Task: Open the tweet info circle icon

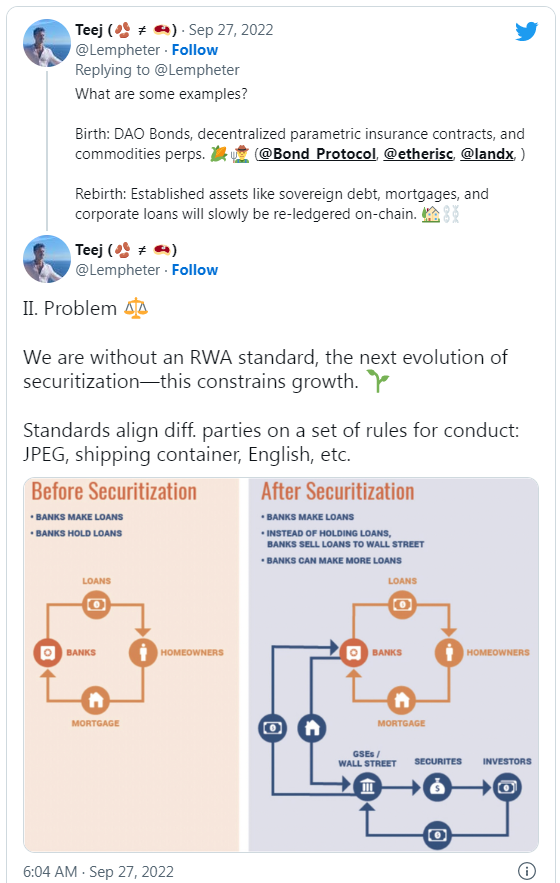Action: pyautogui.click(x=526, y=871)
